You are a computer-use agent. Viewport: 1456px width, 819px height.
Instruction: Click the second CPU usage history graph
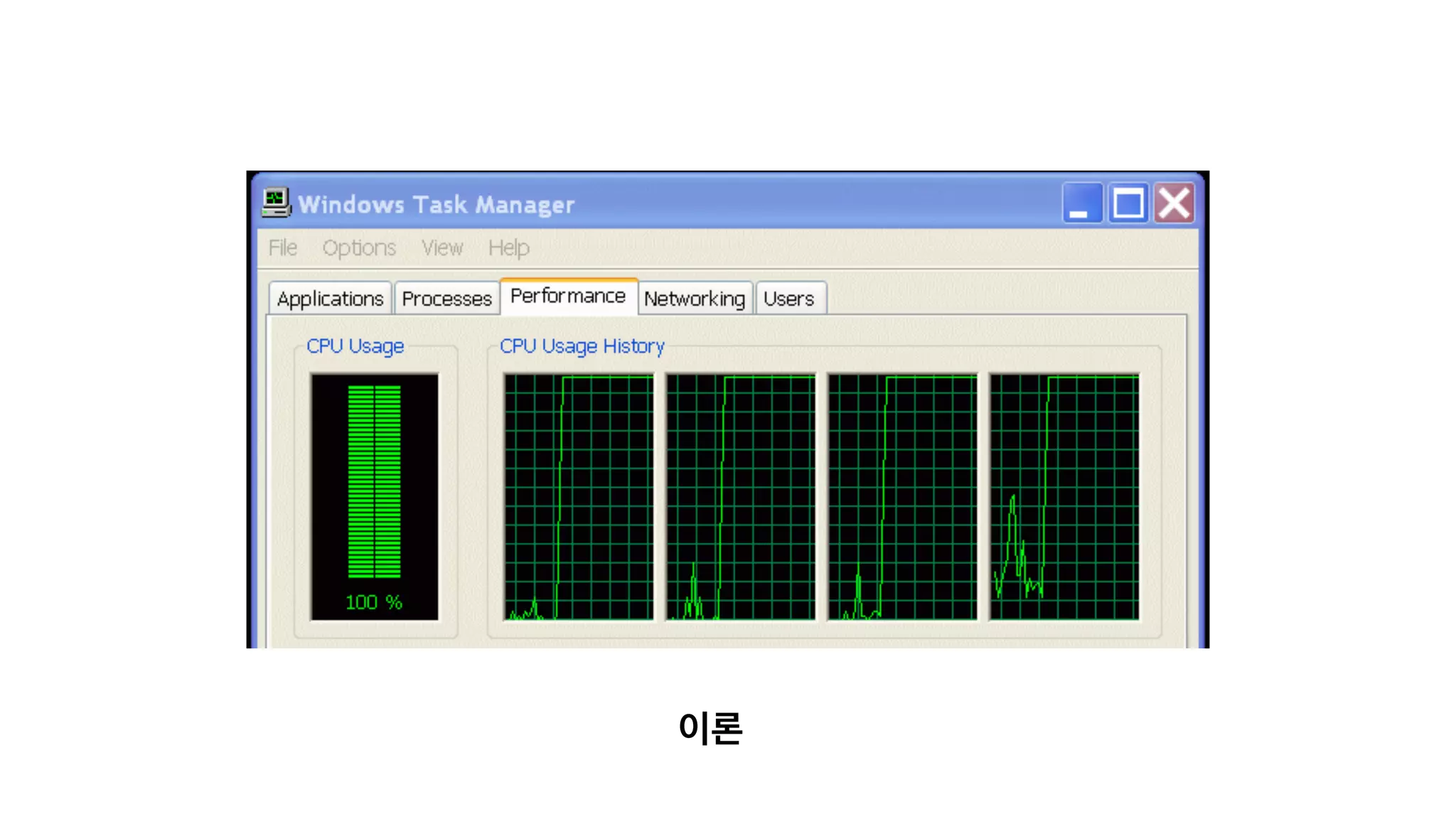click(741, 497)
